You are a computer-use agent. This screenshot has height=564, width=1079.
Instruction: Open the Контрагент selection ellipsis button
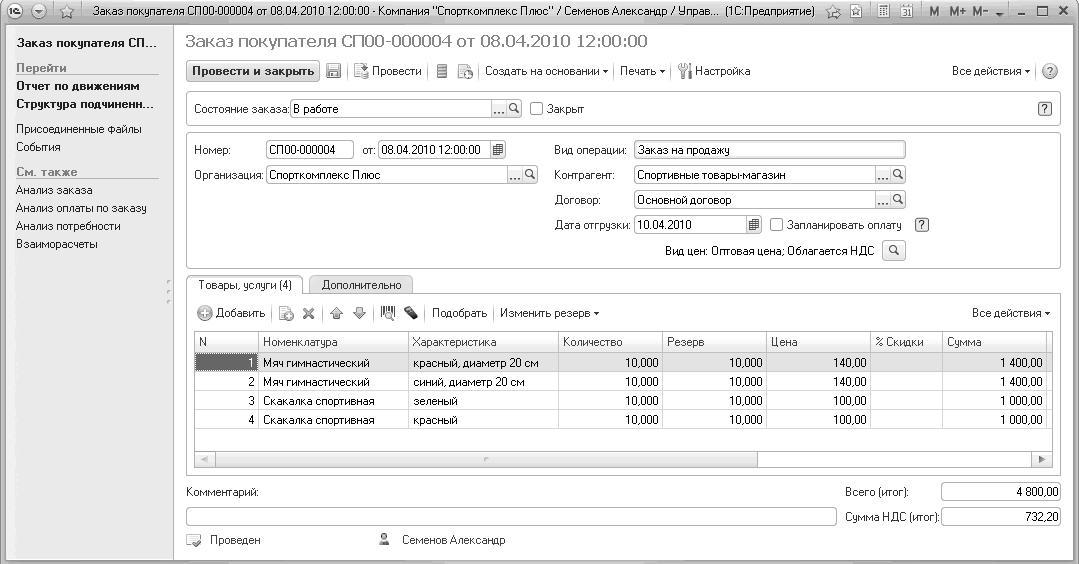(883, 175)
